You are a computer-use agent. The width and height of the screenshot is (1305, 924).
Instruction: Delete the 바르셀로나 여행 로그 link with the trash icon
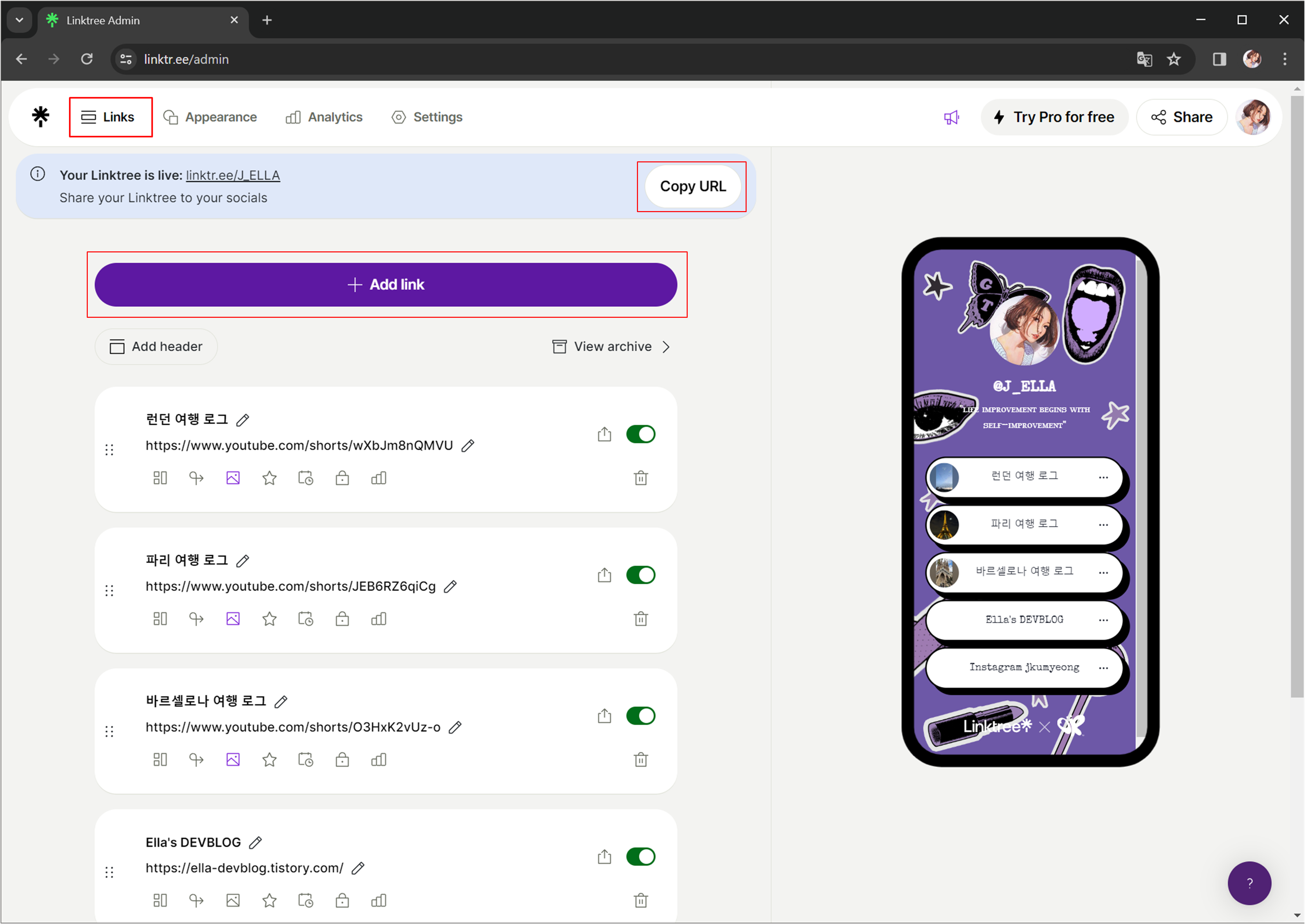click(640, 760)
